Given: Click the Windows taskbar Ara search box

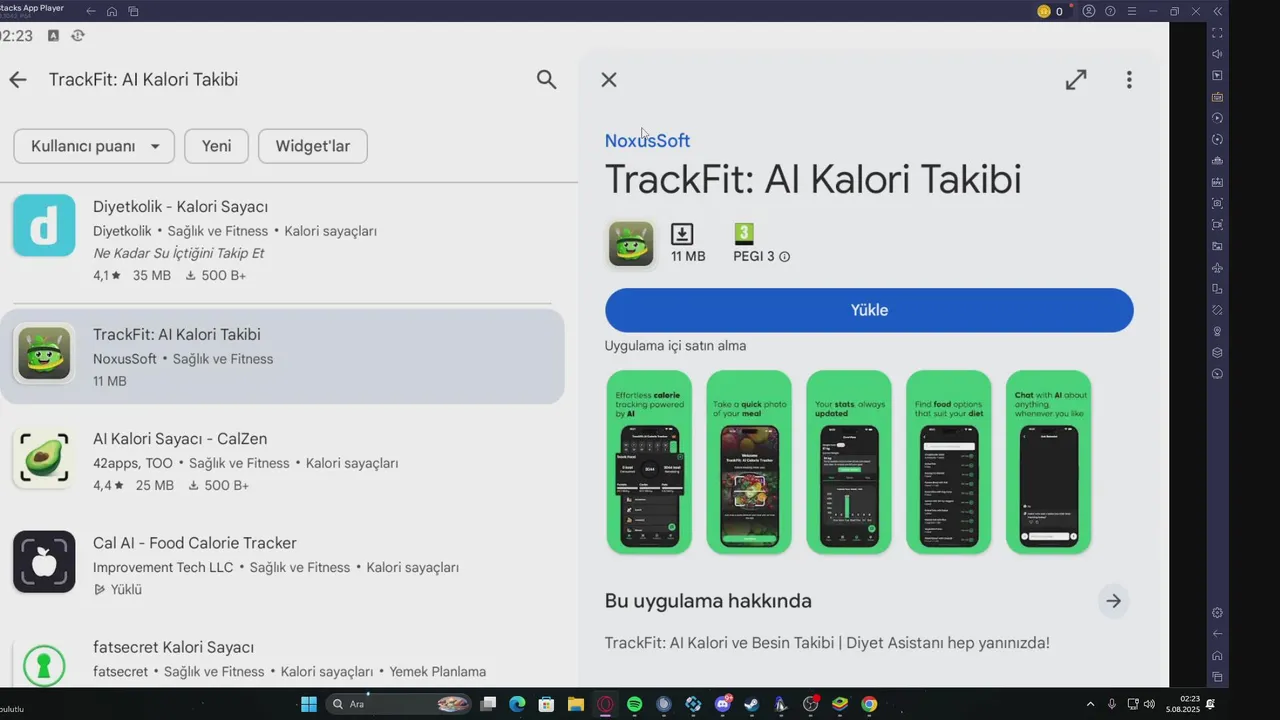Looking at the screenshot, I should pos(399,704).
